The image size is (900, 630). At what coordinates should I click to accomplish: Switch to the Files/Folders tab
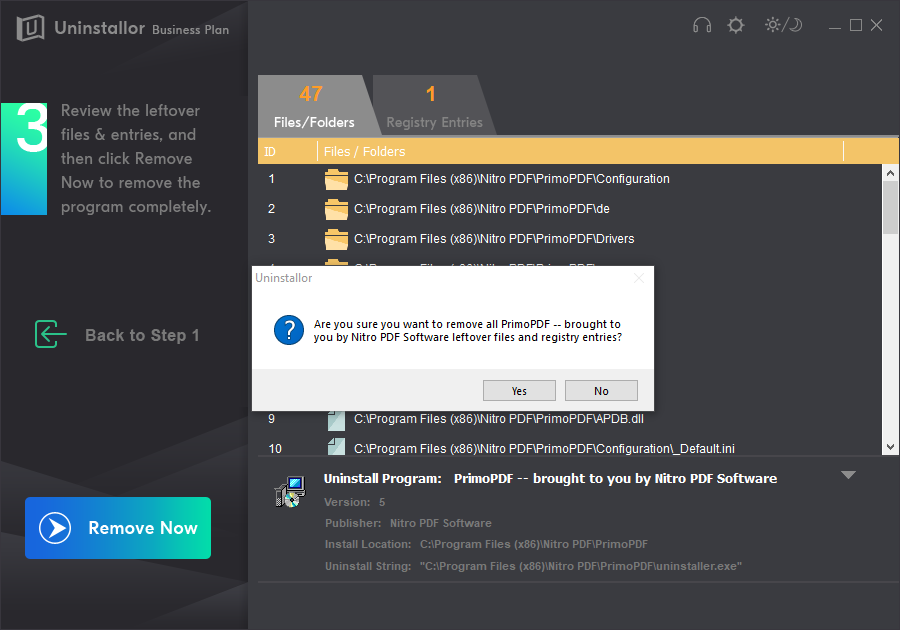click(x=314, y=106)
